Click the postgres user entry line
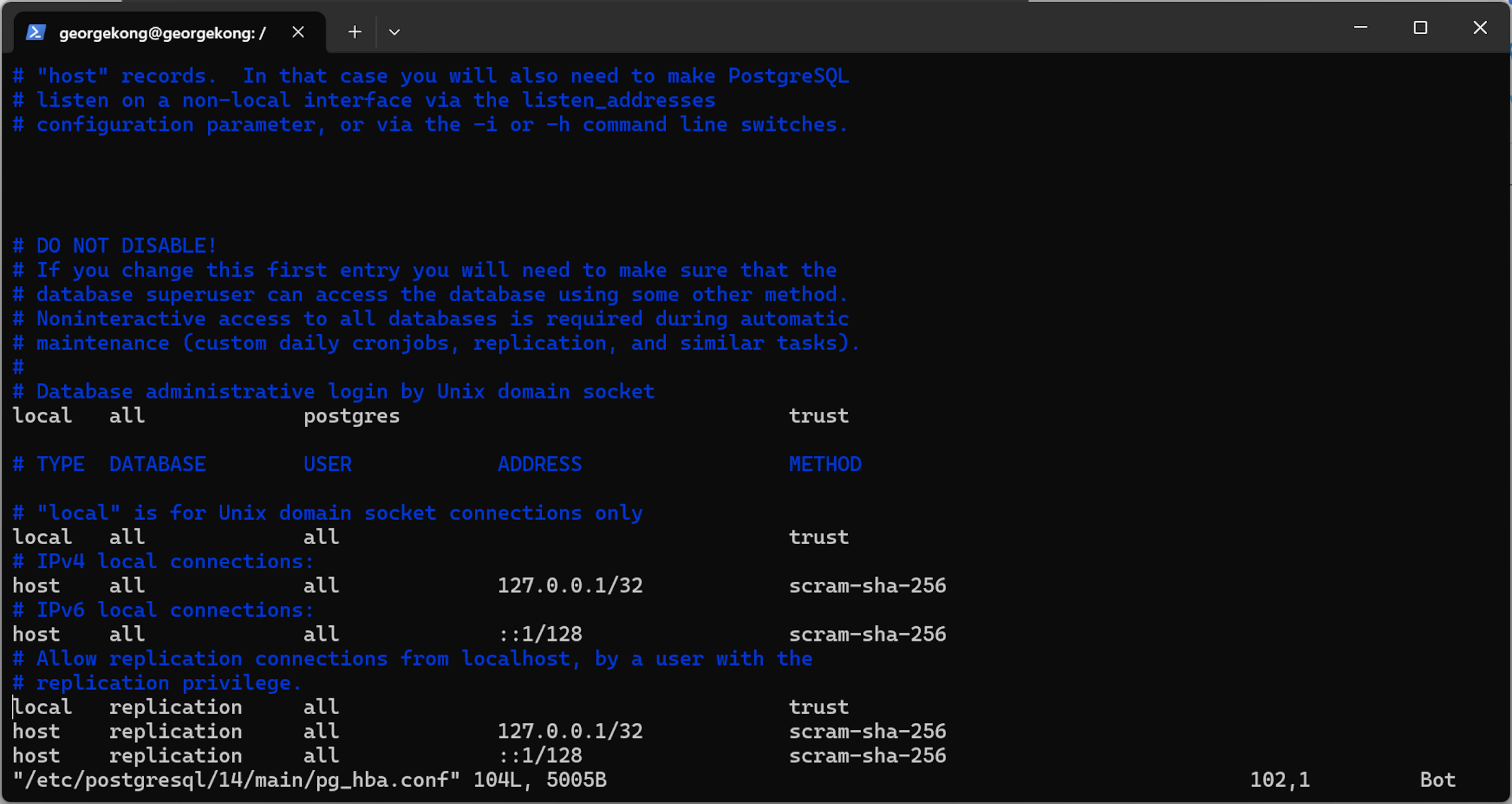This screenshot has height=804, width=1512. [351, 416]
